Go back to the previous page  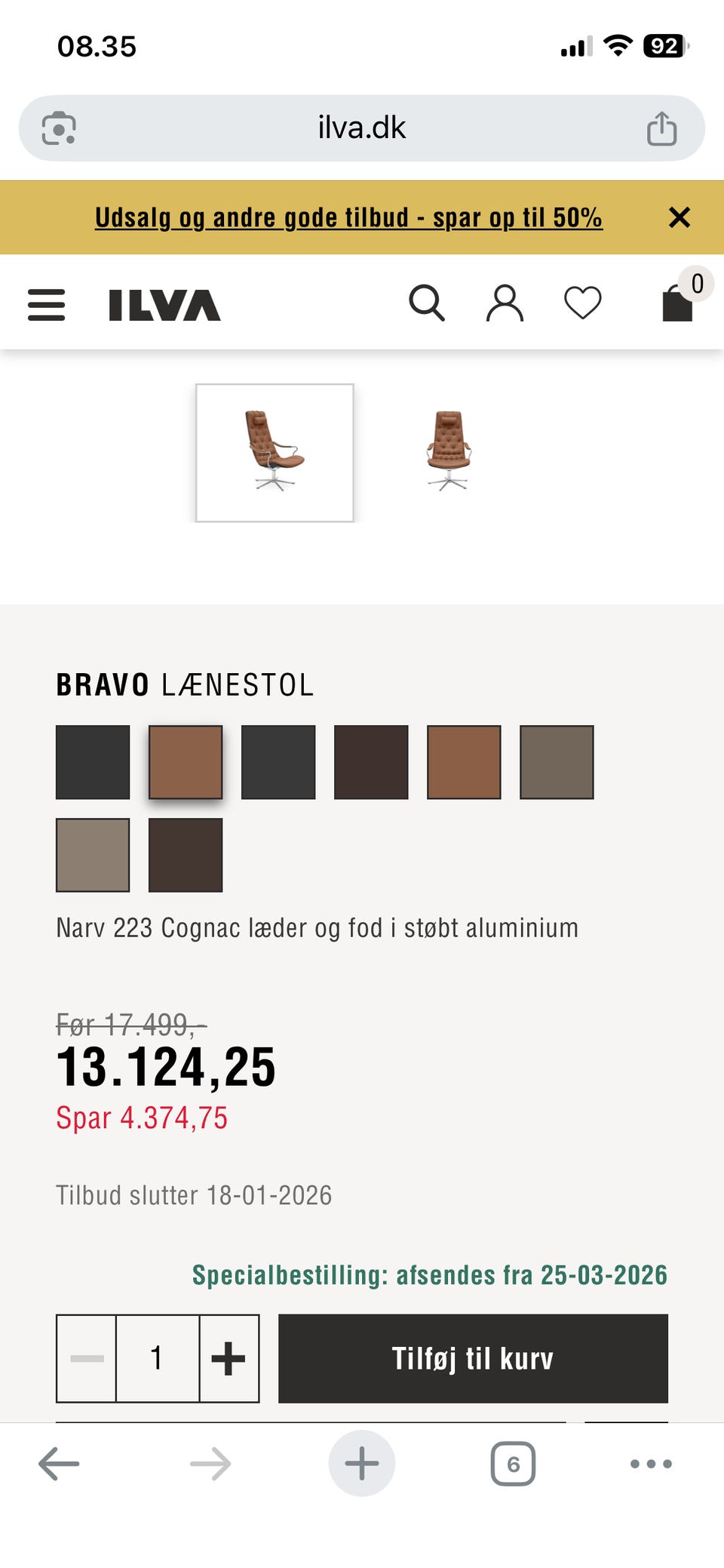[59, 1464]
